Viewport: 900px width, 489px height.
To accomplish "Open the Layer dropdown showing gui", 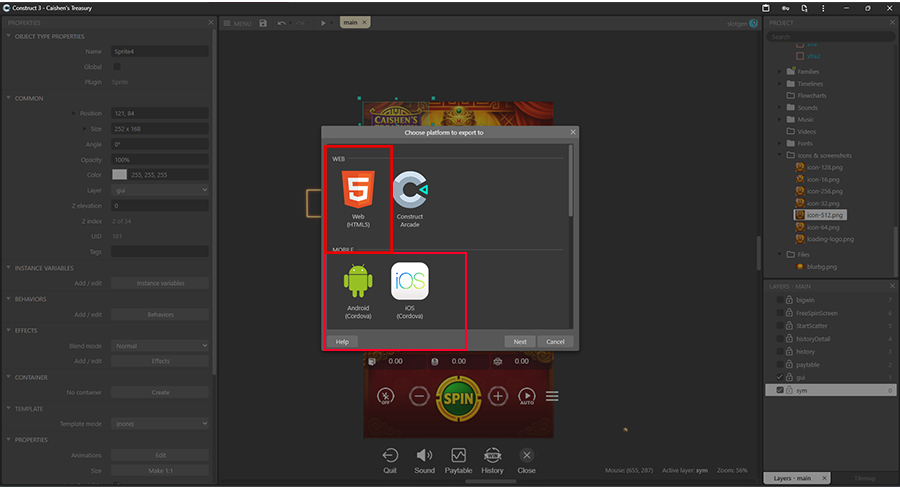I will point(160,189).
